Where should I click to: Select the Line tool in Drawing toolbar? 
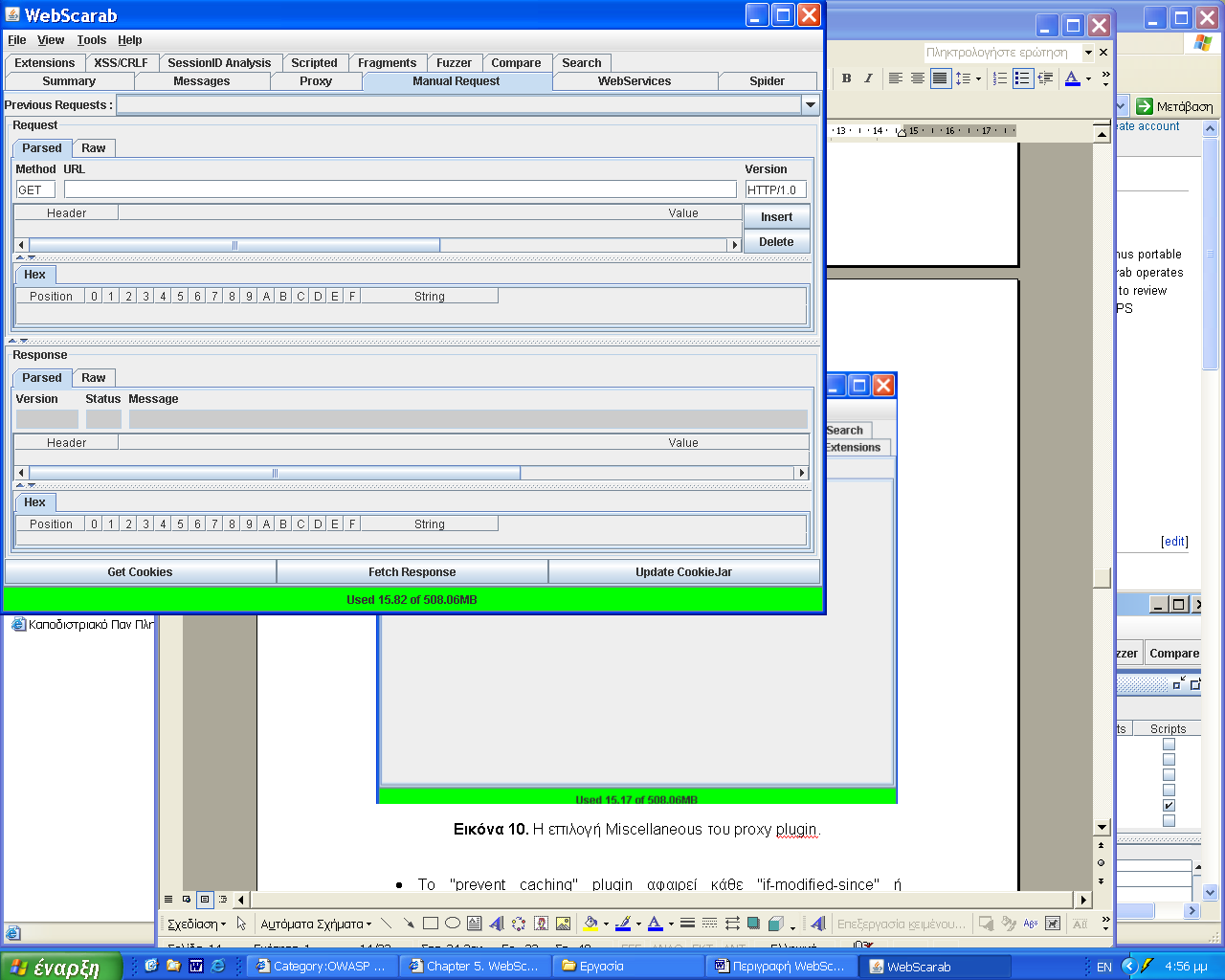(x=386, y=924)
